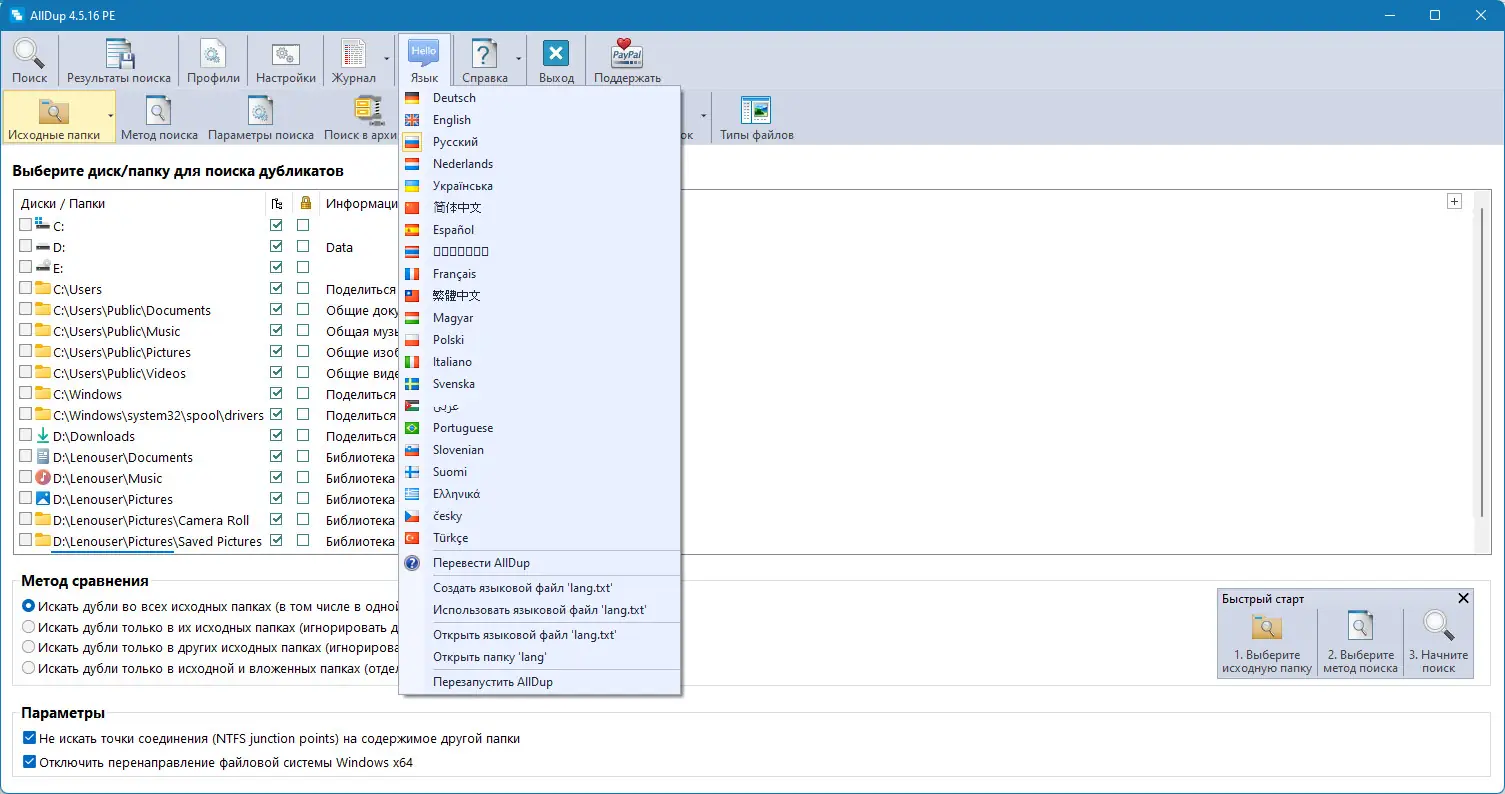1505x794 pixels.
Task: Click quick start icon 1. Выберите исходную папку
Action: tap(1266, 628)
